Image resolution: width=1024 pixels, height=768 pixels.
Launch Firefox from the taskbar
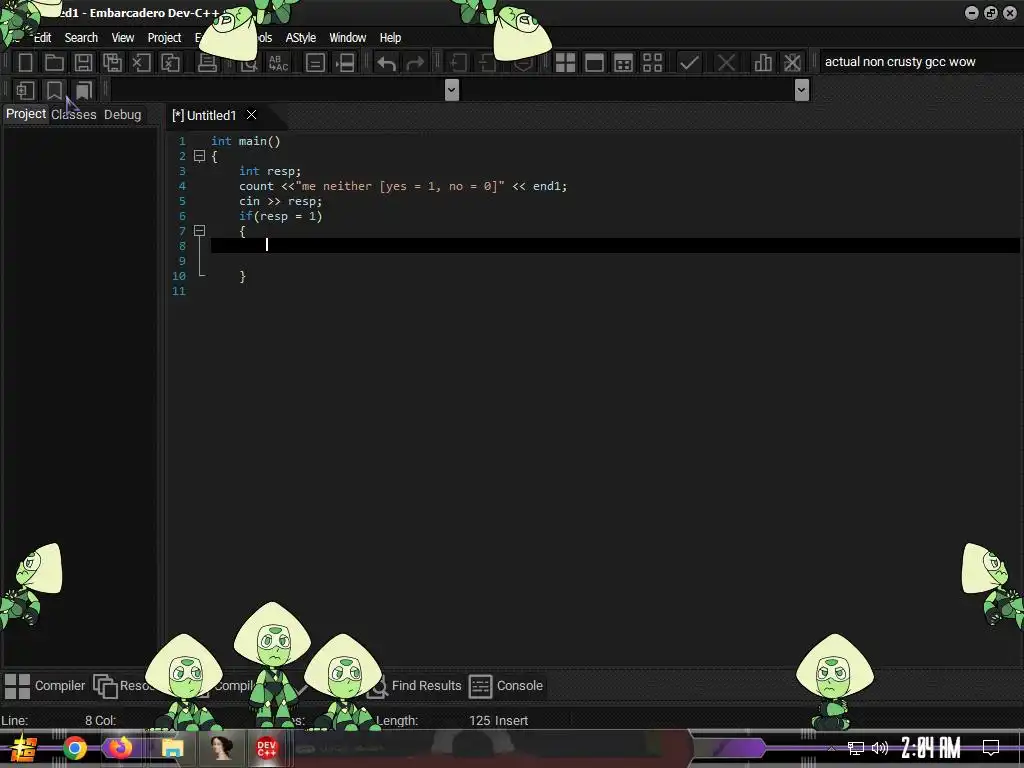(x=120, y=748)
